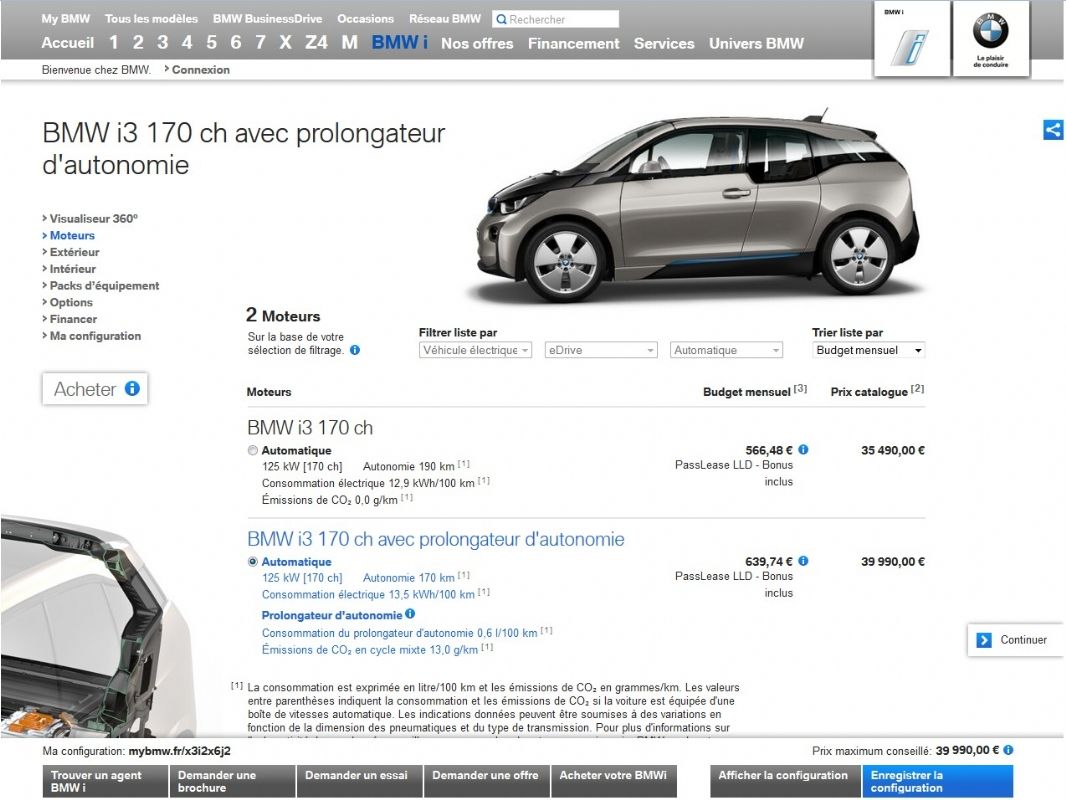The image size is (1066, 800).
Task: Open Z4 in main navigation
Action: point(316,43)
